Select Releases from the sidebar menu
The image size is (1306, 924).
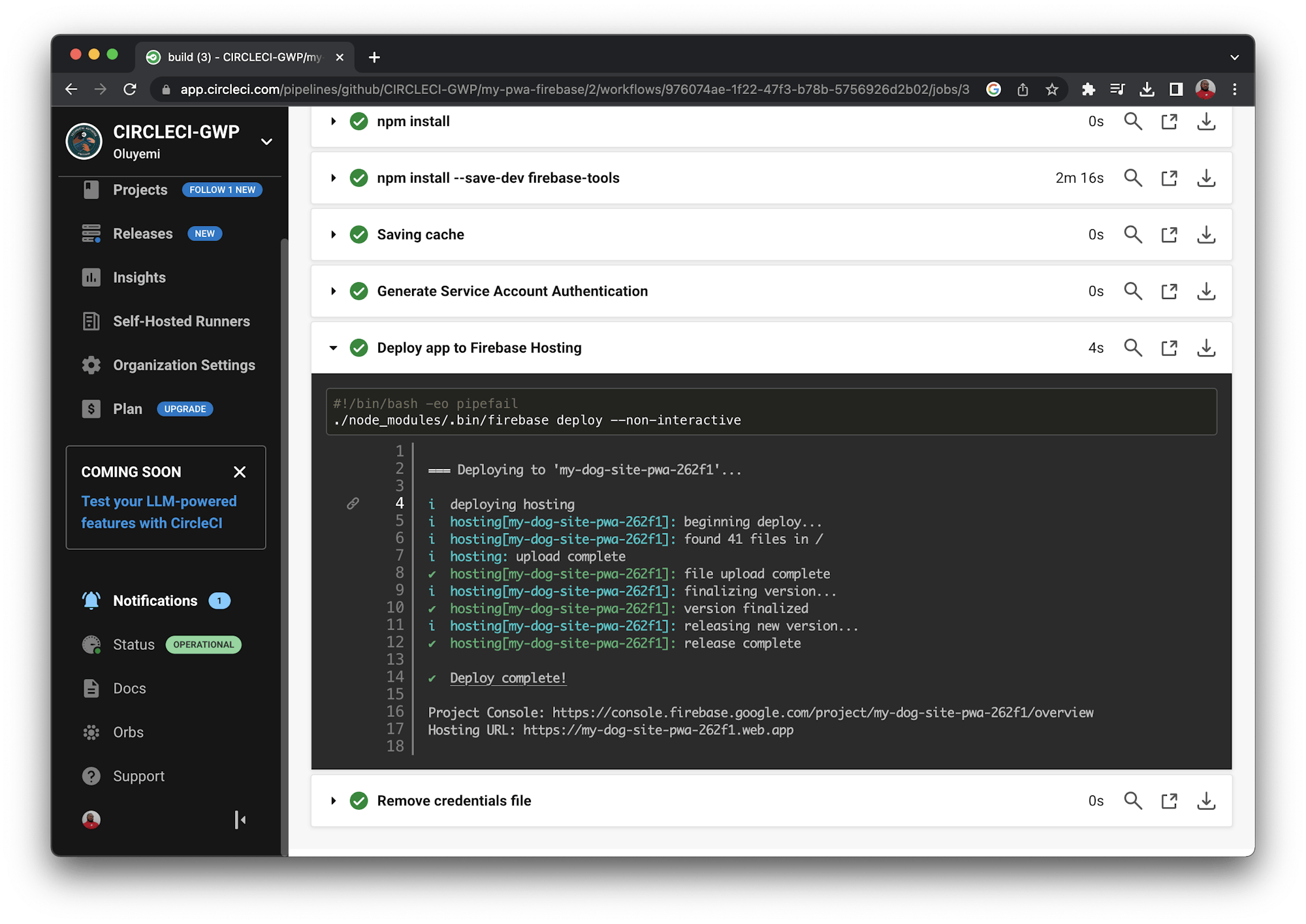142,233
